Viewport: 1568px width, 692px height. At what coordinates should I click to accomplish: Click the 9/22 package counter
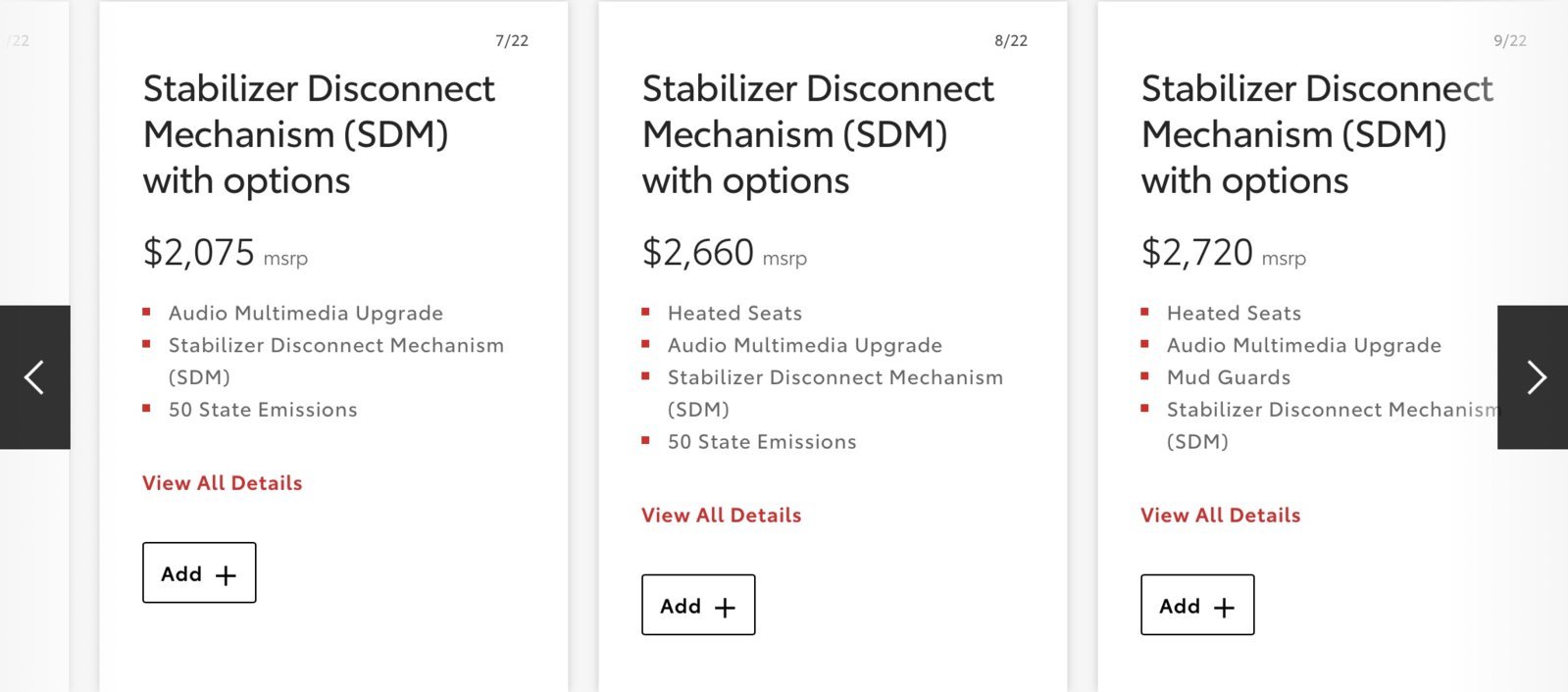point(1510,41)
